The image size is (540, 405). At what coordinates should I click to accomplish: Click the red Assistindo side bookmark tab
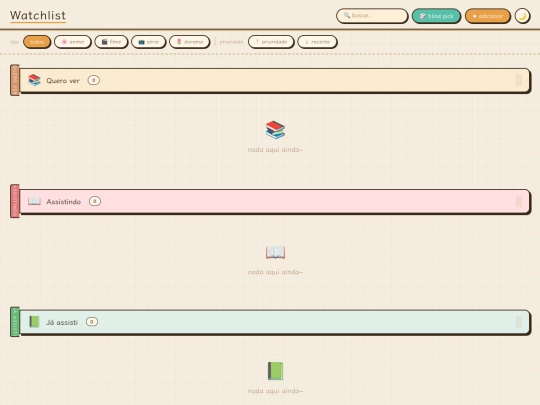pyautogui.click(x=15, y=201)
